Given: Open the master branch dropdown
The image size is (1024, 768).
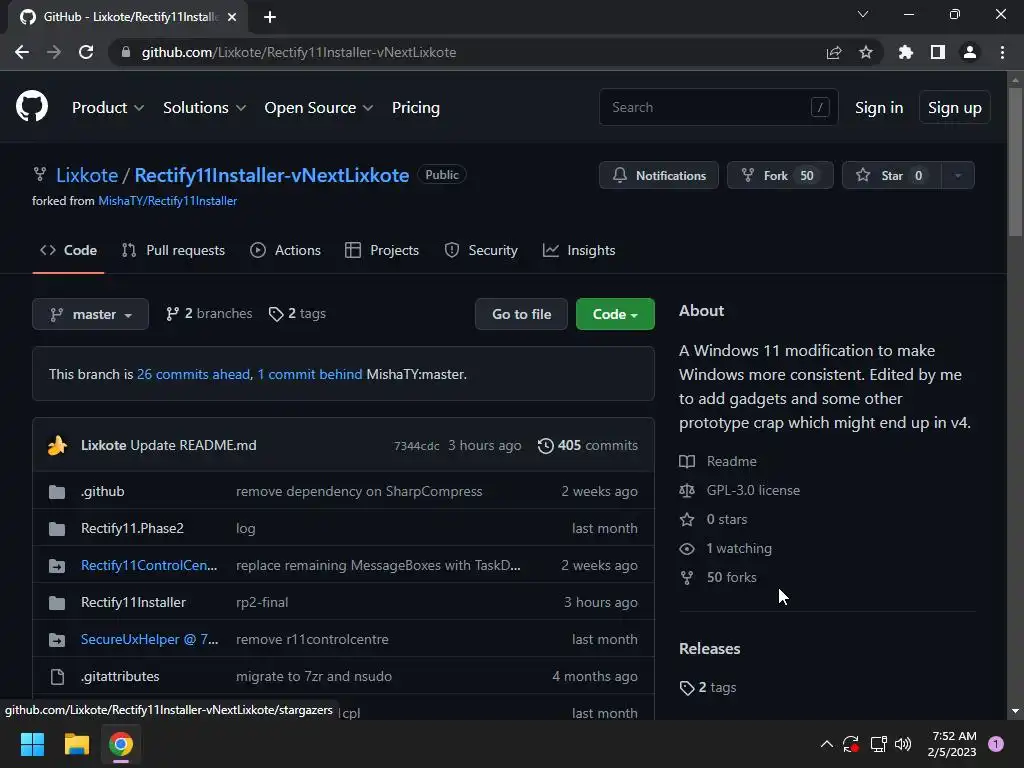Looking at the screenshot, I should 90,314.
